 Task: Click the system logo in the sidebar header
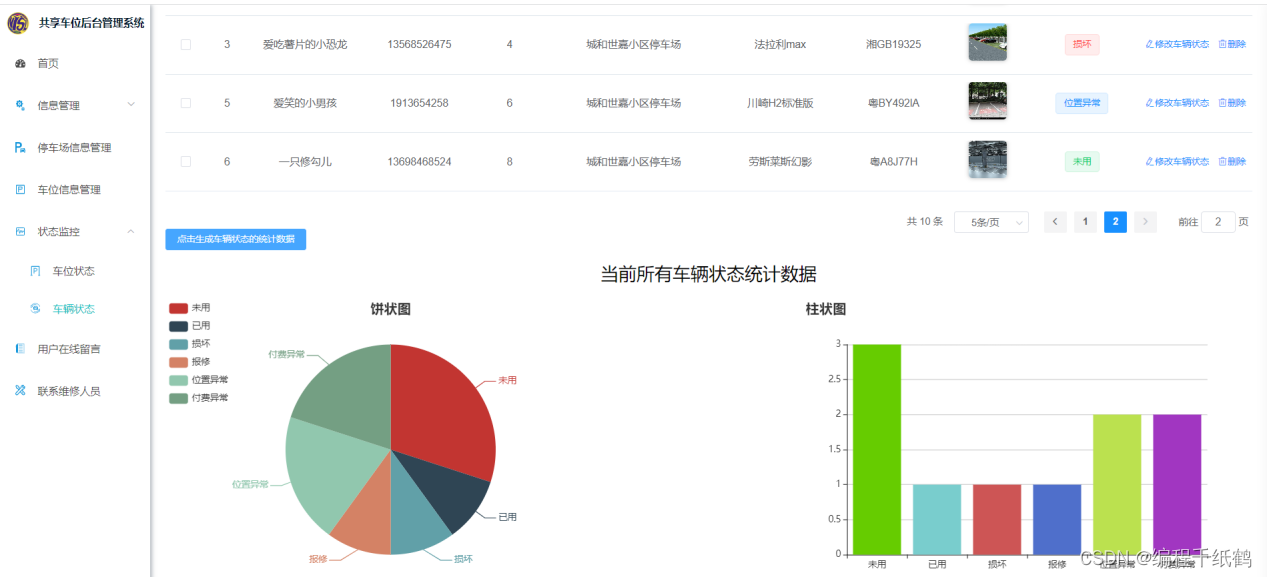17,22
